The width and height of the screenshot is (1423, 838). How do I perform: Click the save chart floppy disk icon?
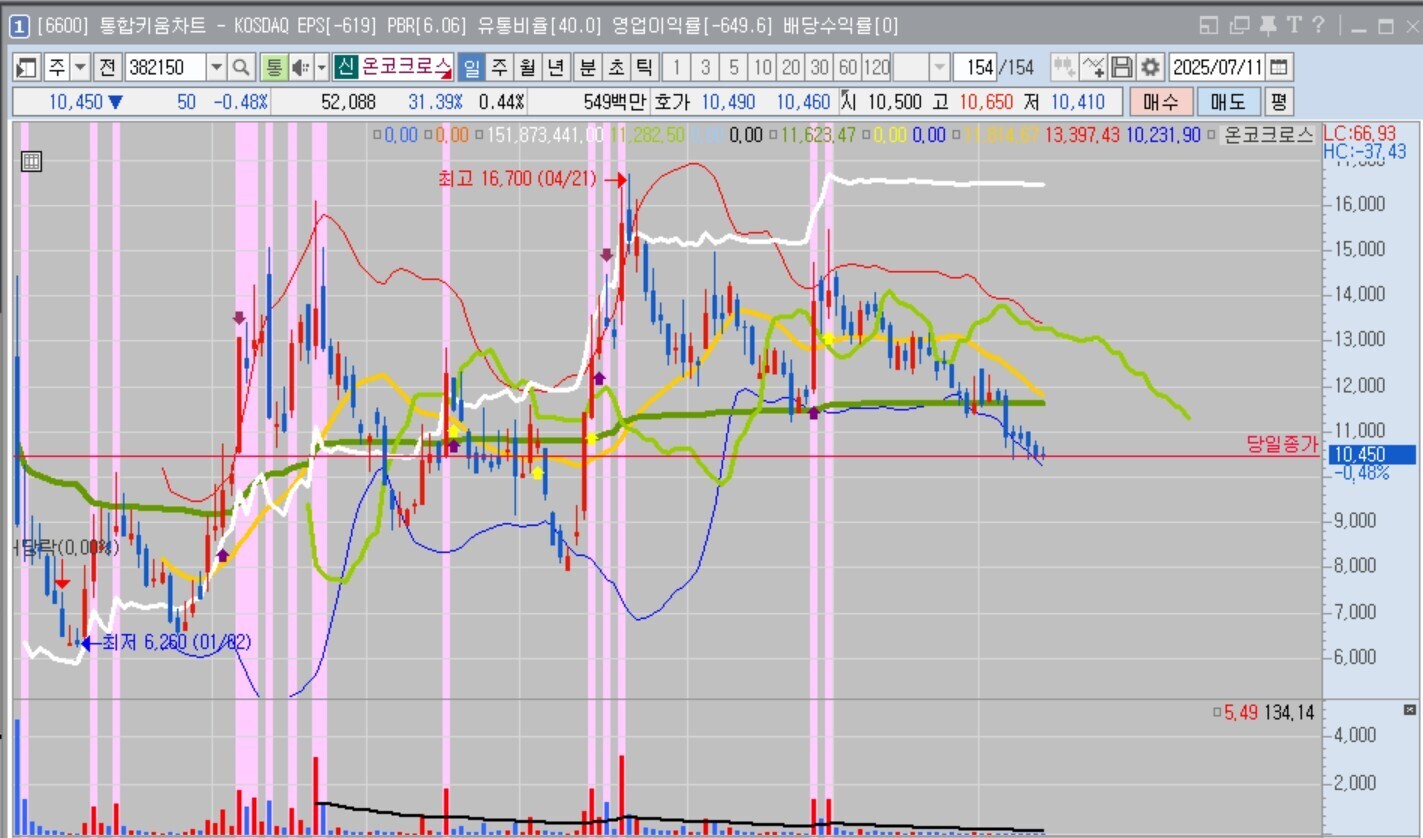(1122, 68)
